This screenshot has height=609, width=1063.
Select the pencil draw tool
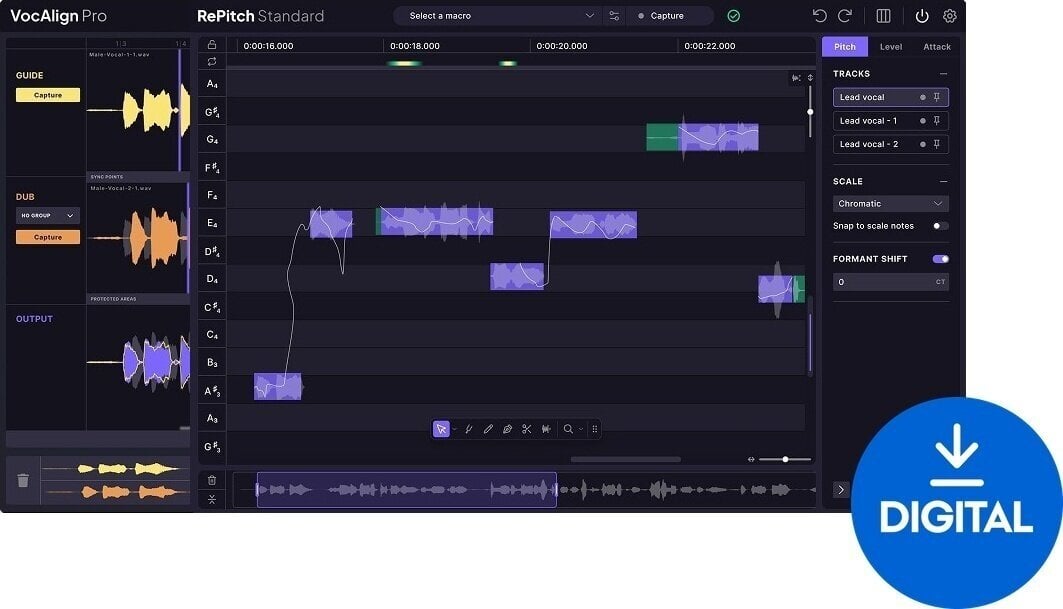coord(488,429)
